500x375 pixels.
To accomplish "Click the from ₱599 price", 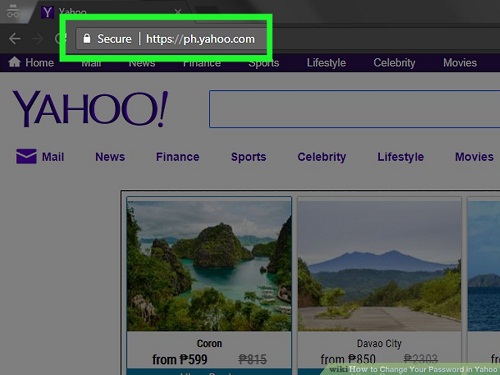I will pos(180,359).
